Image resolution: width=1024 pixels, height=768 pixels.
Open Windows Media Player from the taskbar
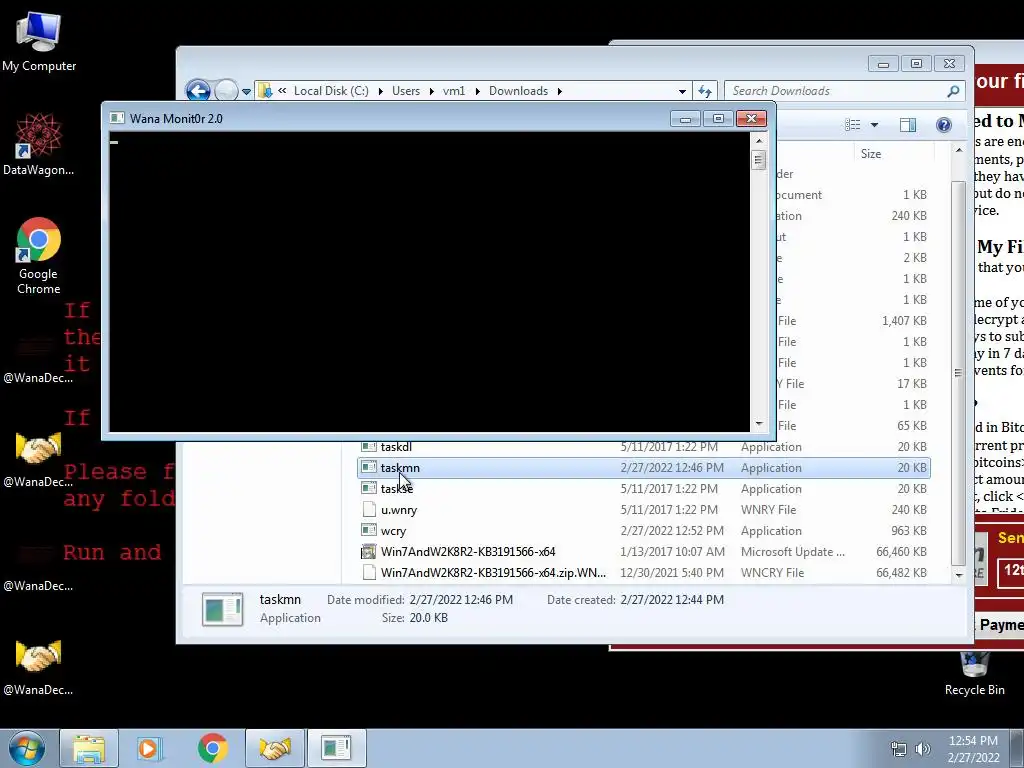click(x=149, y=748)
